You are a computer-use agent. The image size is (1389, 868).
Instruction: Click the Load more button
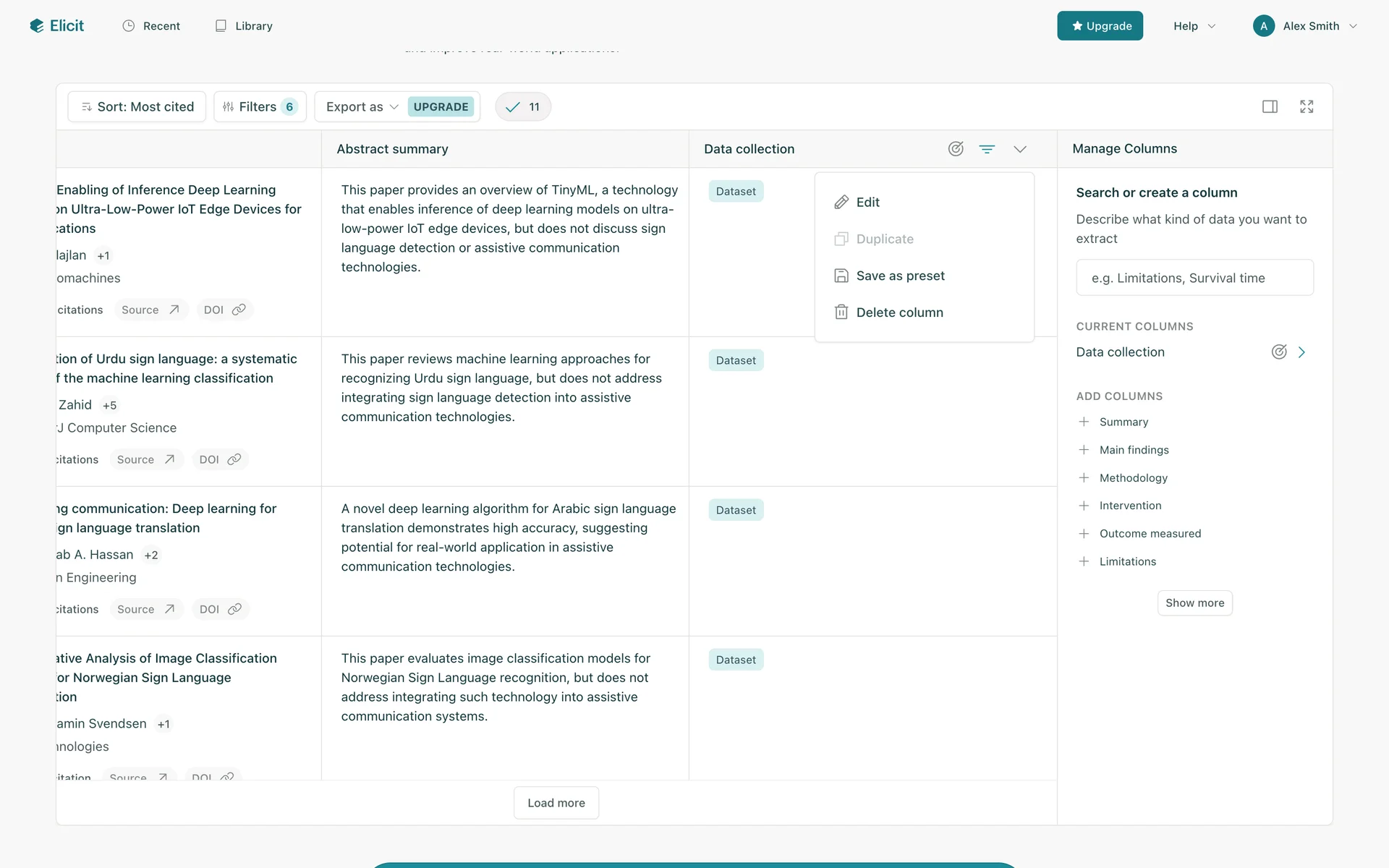(x=556, y=803)
